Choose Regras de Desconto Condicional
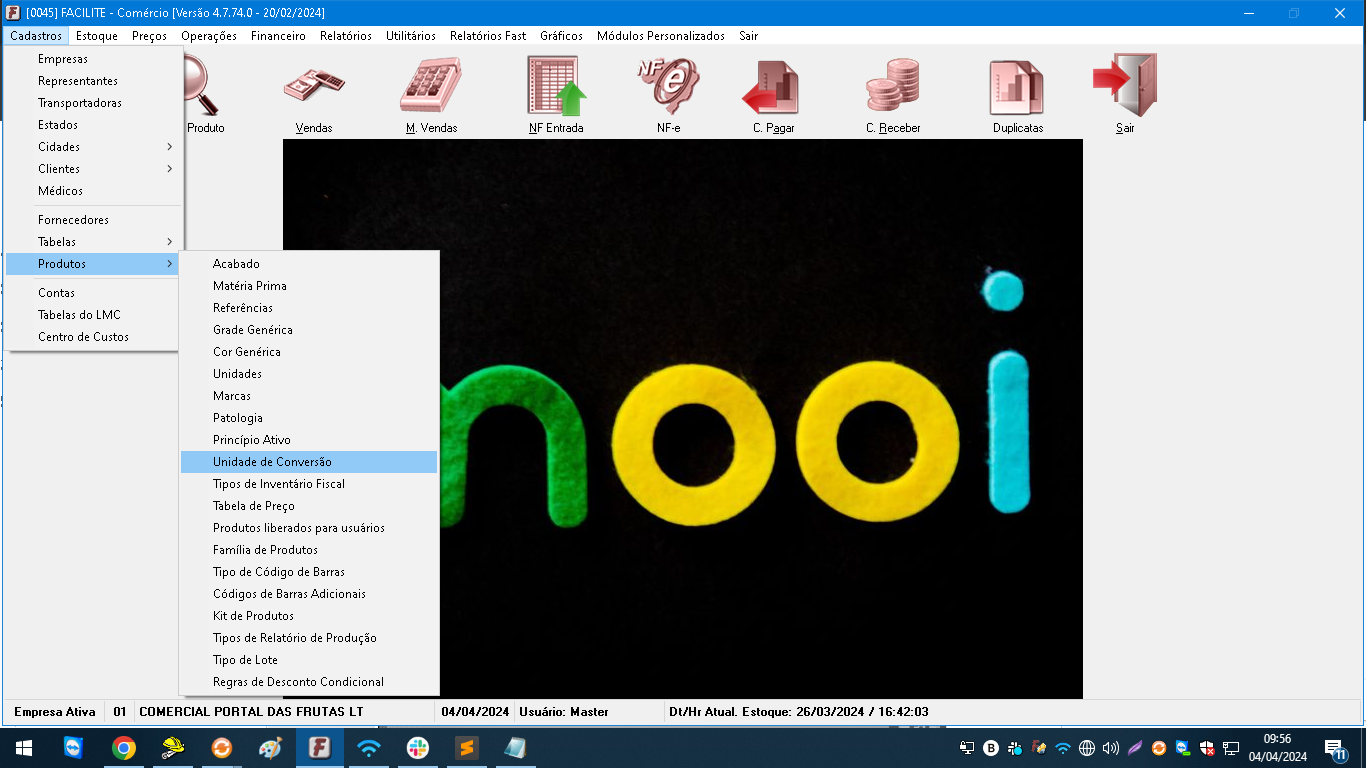 (x=309, y=682)
